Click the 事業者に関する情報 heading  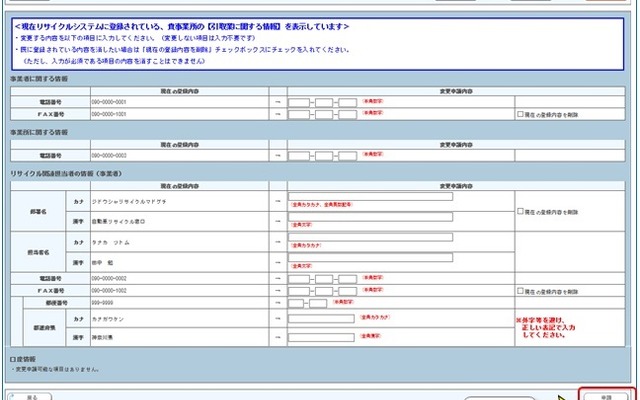click(x=39, y=79)
